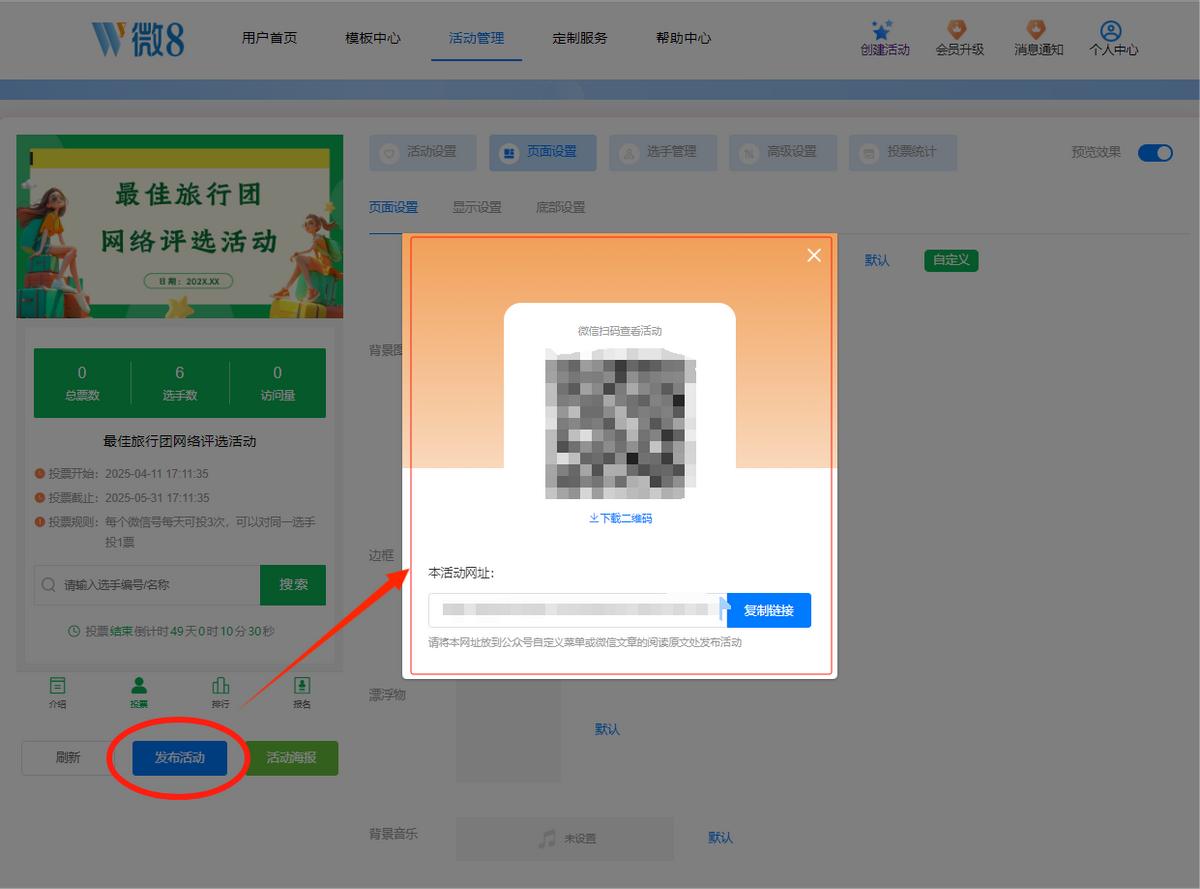This screenshot has width=1200, height=889.
Task: Click the 投票截止 date line
Action: coord(121,498)
